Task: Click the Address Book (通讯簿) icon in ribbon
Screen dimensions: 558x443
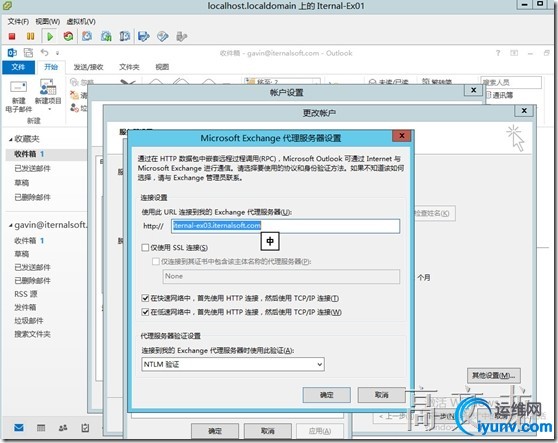Action: click(x=500, y=95)
